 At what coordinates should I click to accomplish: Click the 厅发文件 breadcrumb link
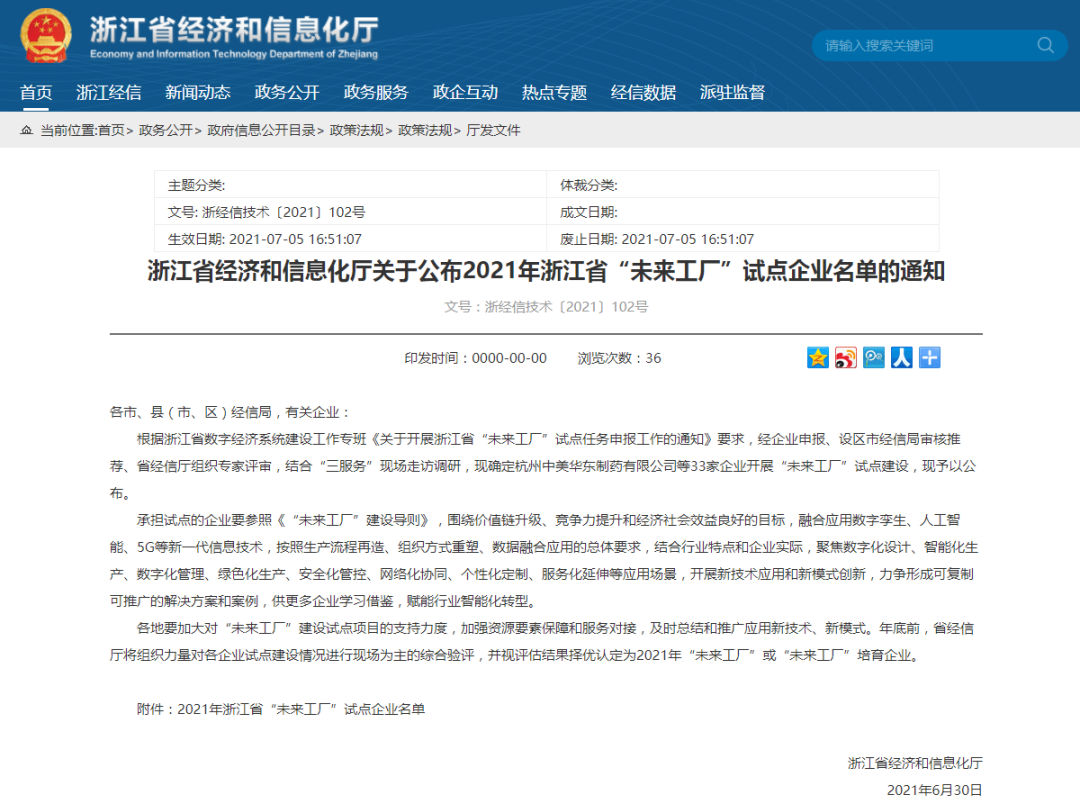(x=494, y=130)
